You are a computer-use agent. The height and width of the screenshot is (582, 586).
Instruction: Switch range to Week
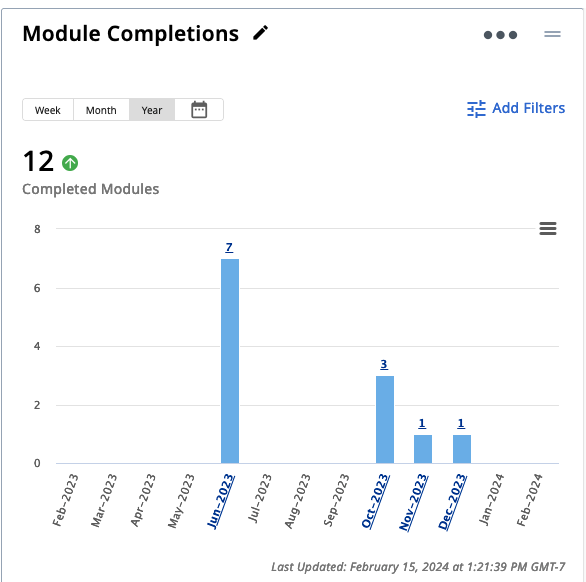[x=48, y=110]
